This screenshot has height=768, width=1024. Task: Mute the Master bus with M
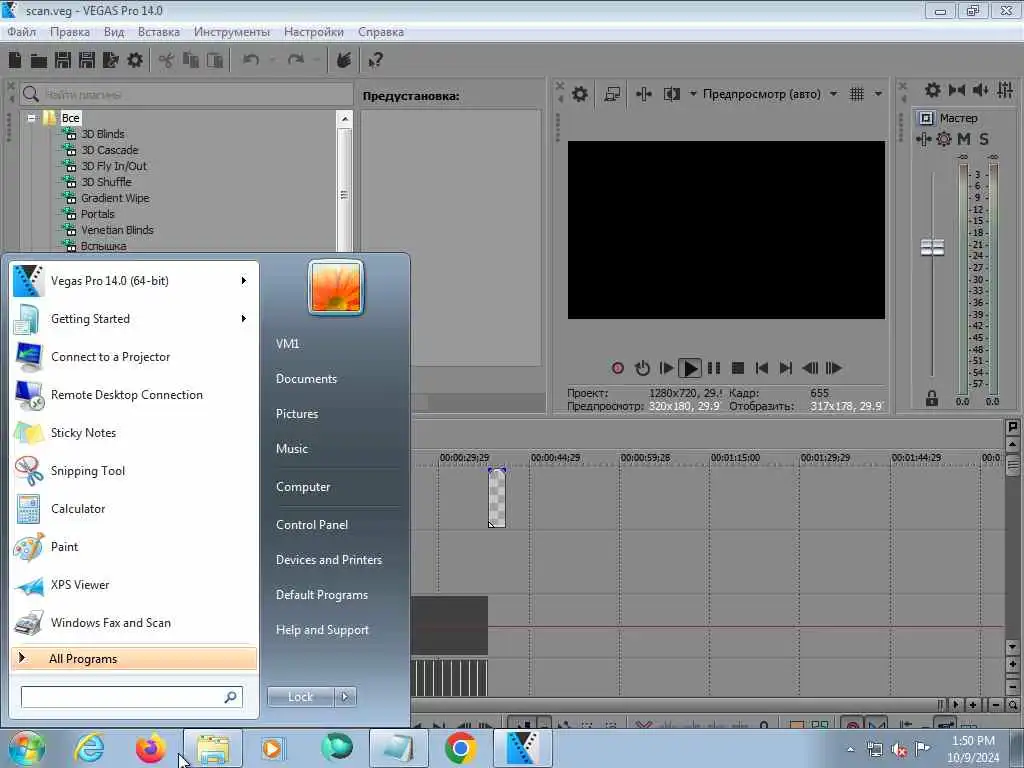pyautogui.click(x=964, y=139)
